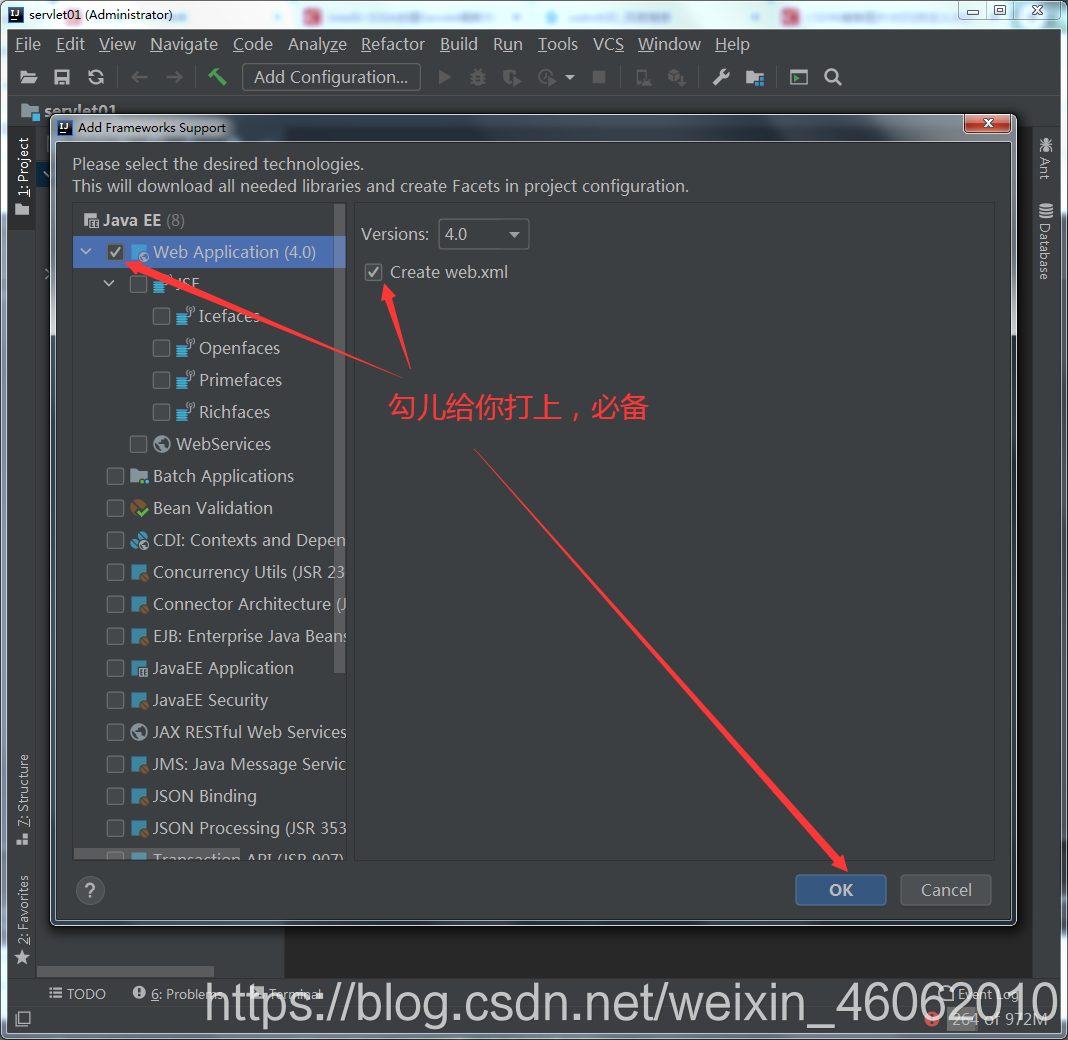The image size is (1068, 1040).
Task: Enable the JSON Binding checkbox
Action: coord(115,796)
